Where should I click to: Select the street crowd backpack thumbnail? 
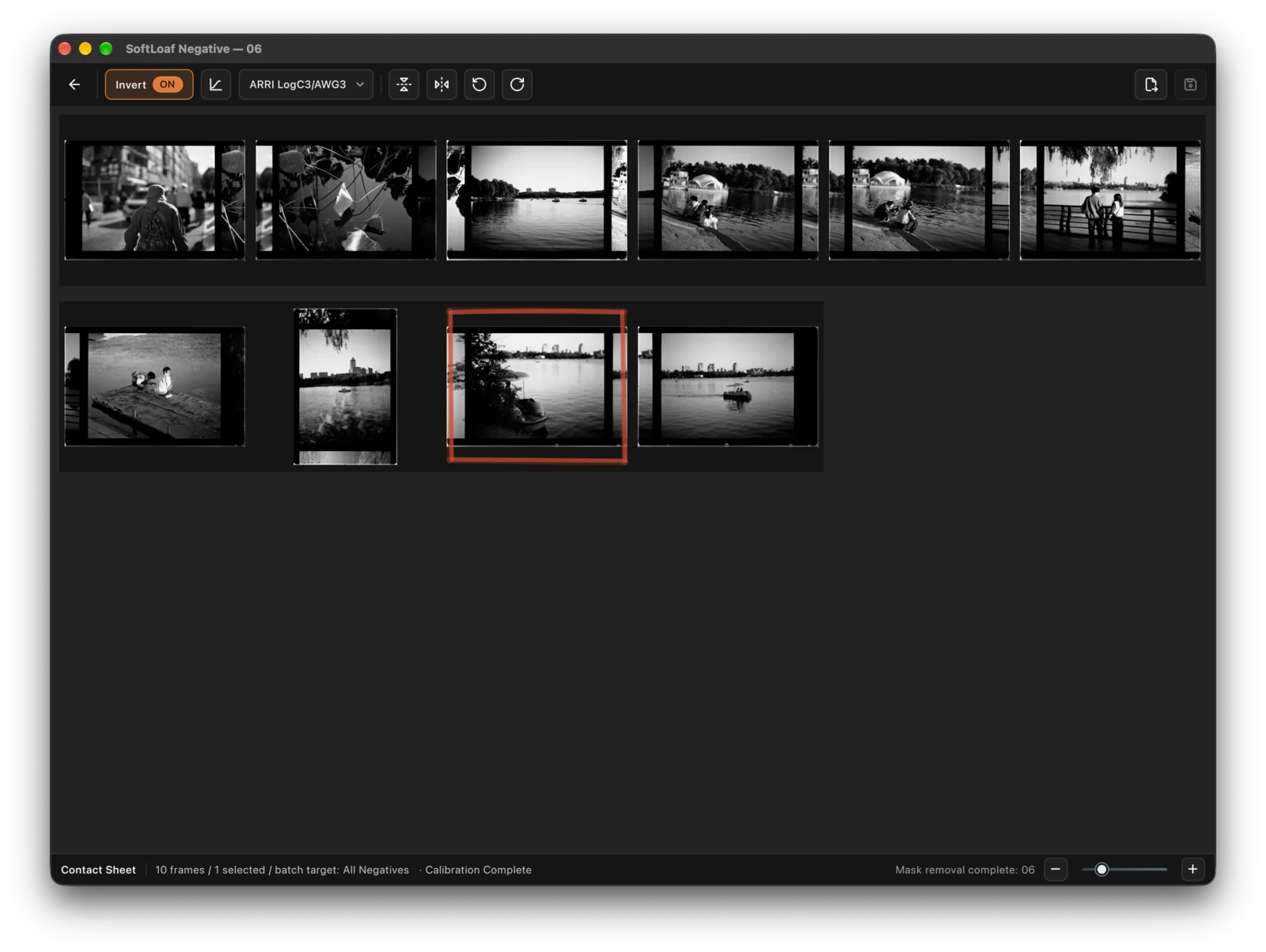[x=154, y=200]
